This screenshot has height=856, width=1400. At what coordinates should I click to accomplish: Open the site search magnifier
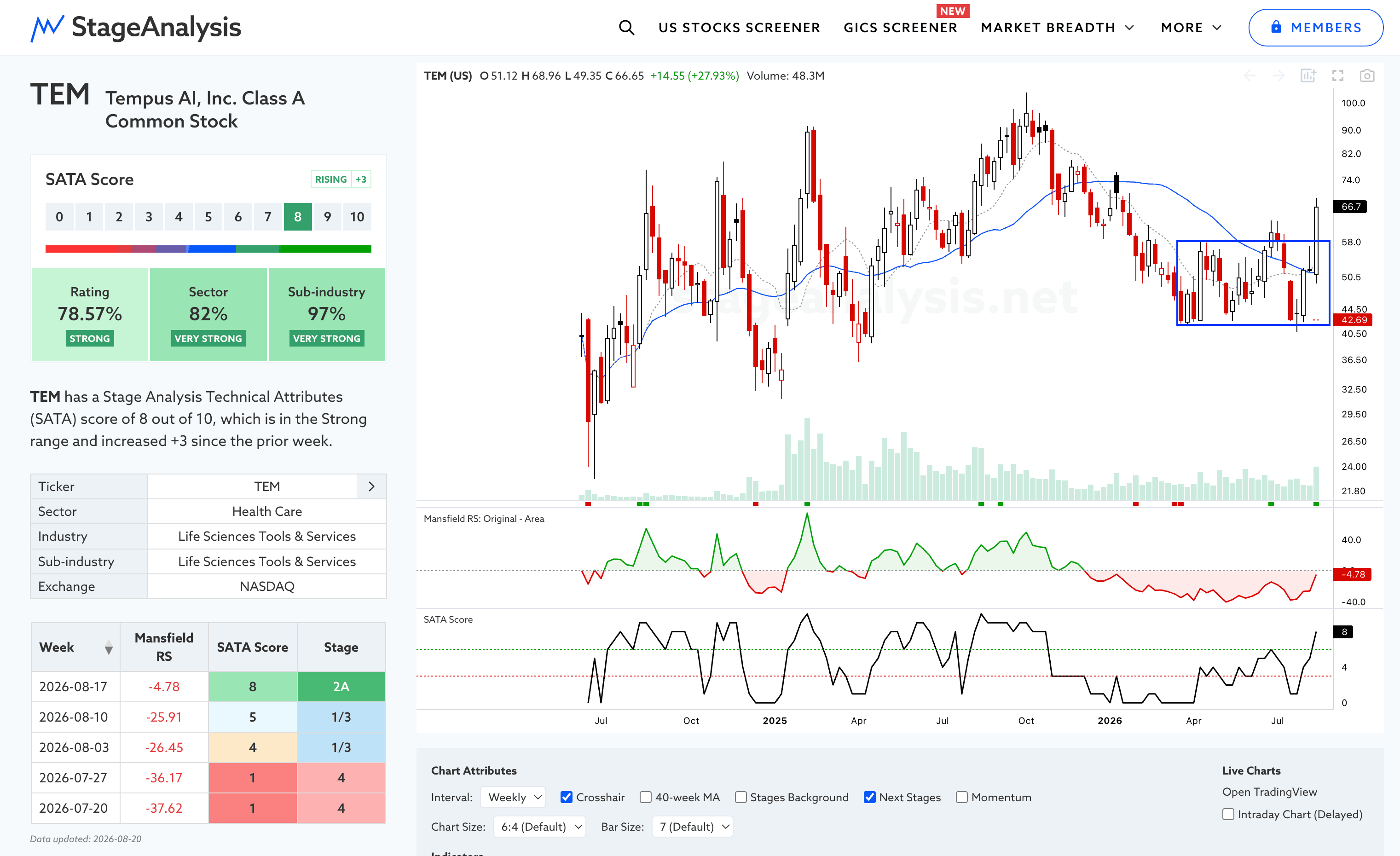pos(626,27)
